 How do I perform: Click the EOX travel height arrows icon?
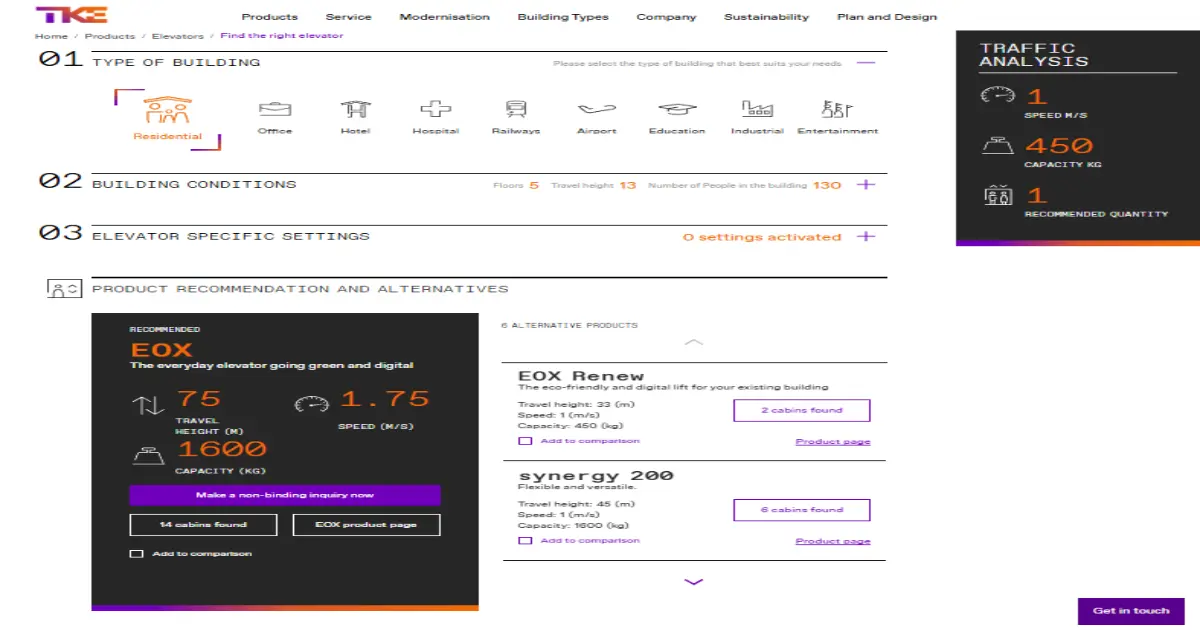coord(148,406)
